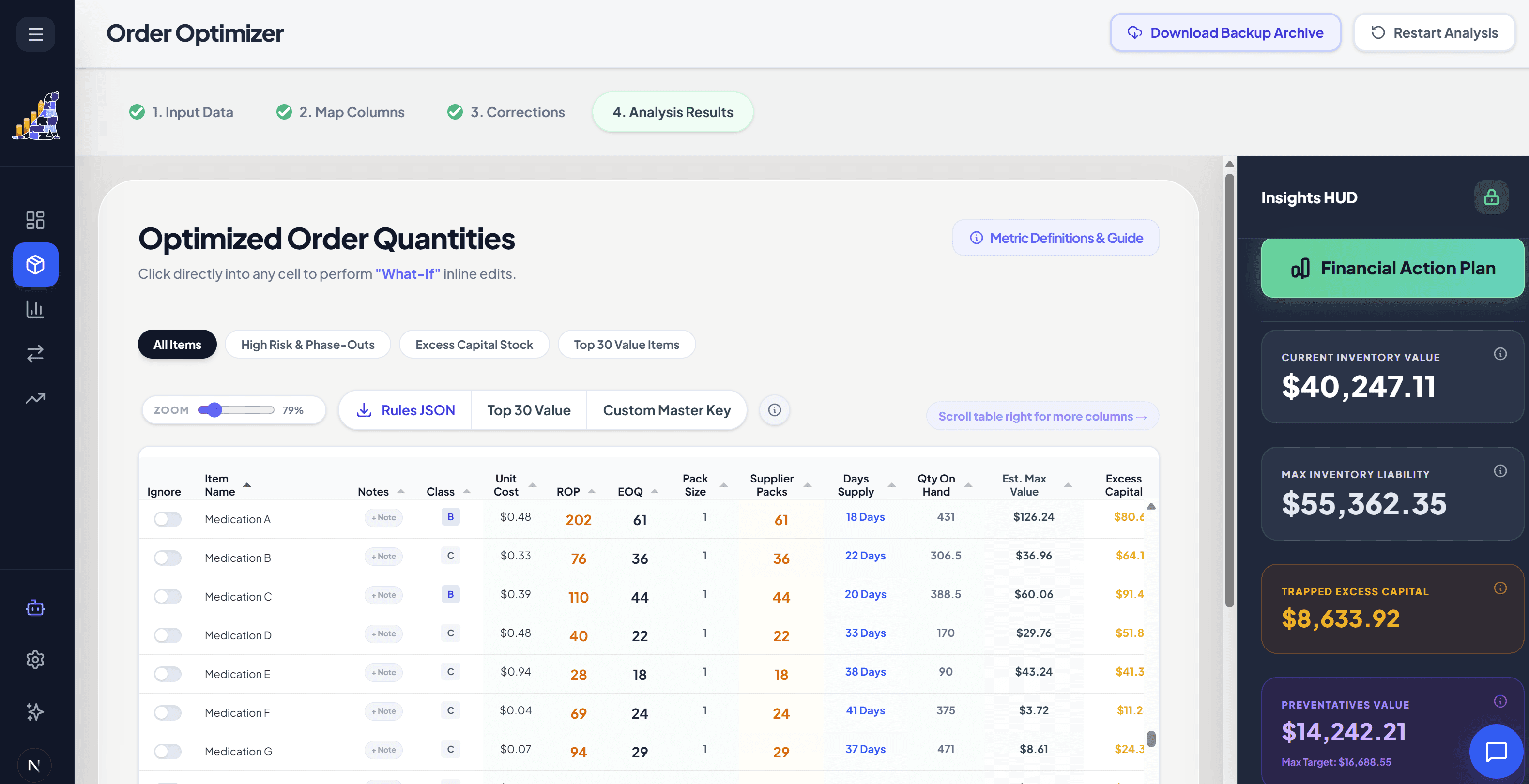Sort by Item Name column arrow
Screen dimensions: 1529x784
point(247,485)
